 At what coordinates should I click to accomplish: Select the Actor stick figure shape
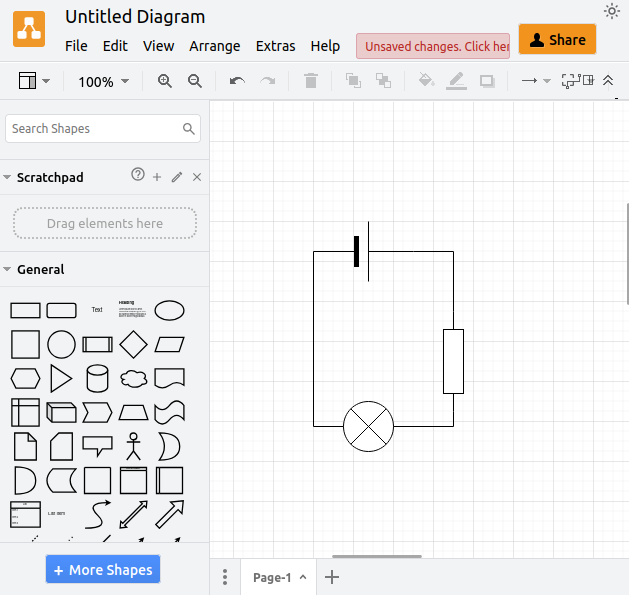(x=134, y=446)
